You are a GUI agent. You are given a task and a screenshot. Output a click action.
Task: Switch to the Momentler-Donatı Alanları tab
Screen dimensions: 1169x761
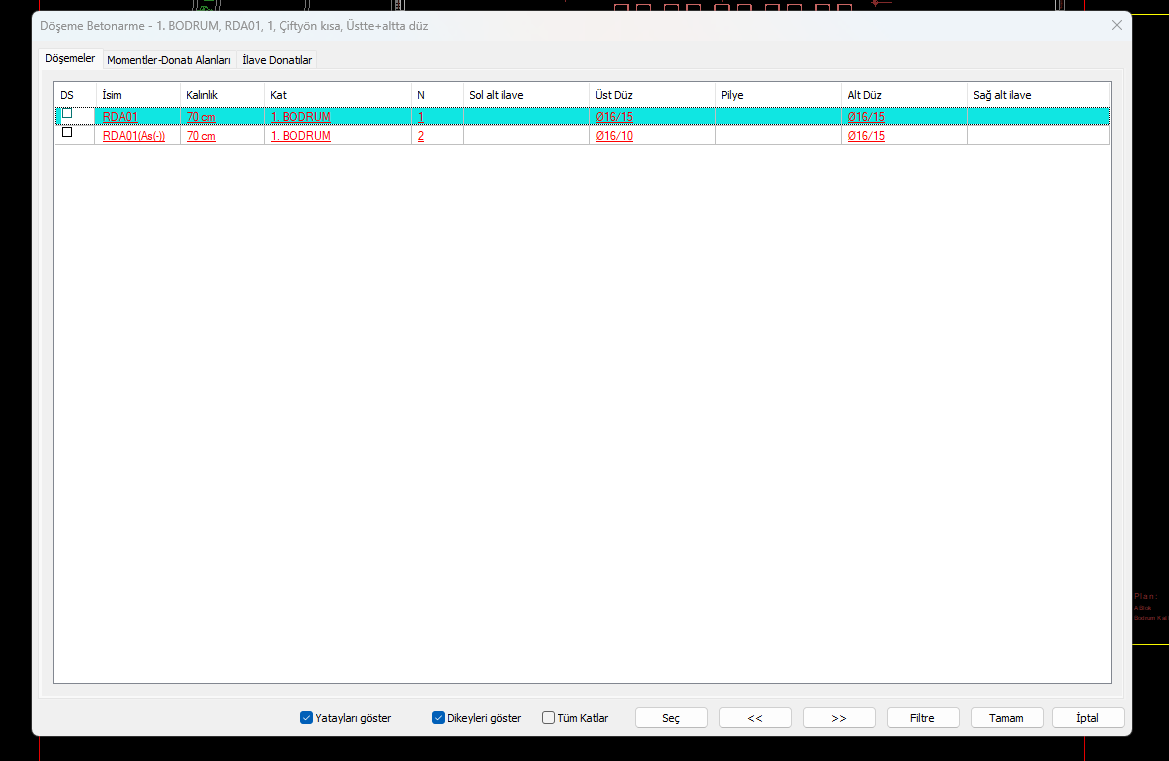[168, 60]
